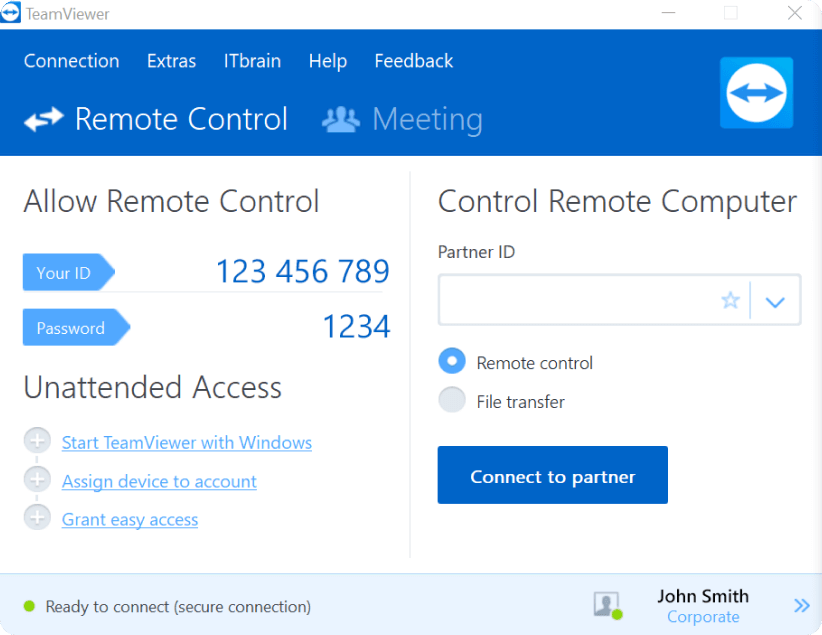822x635 pixels.
Task: Click plus icon beside Assign device to account
Action: pos(37,479)
